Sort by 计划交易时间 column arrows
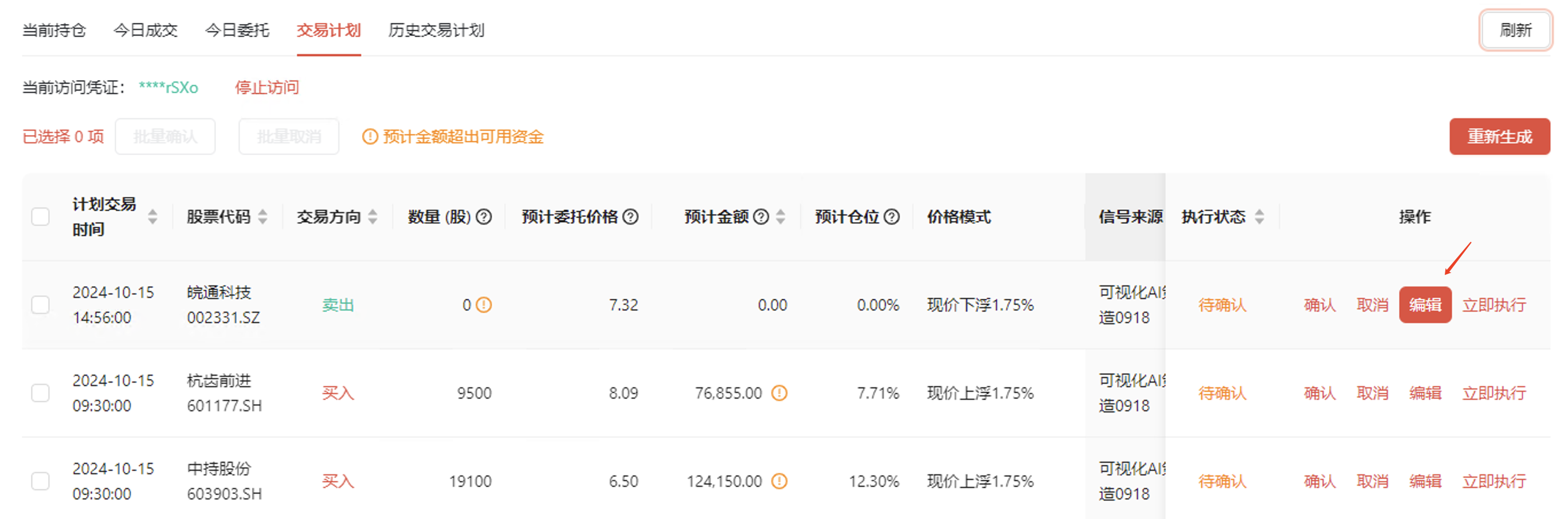The height and width of the screenshot is (519, 1568). click(153, 217)
